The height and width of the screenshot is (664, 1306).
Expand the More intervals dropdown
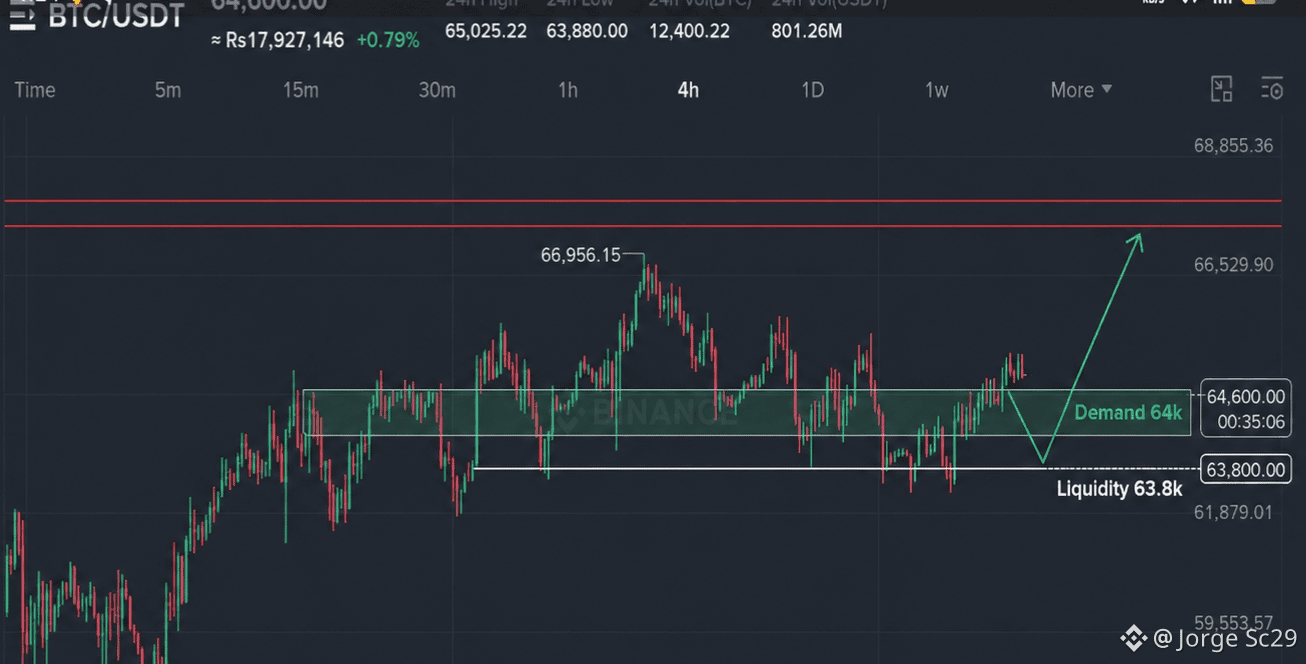point(1081,90)
